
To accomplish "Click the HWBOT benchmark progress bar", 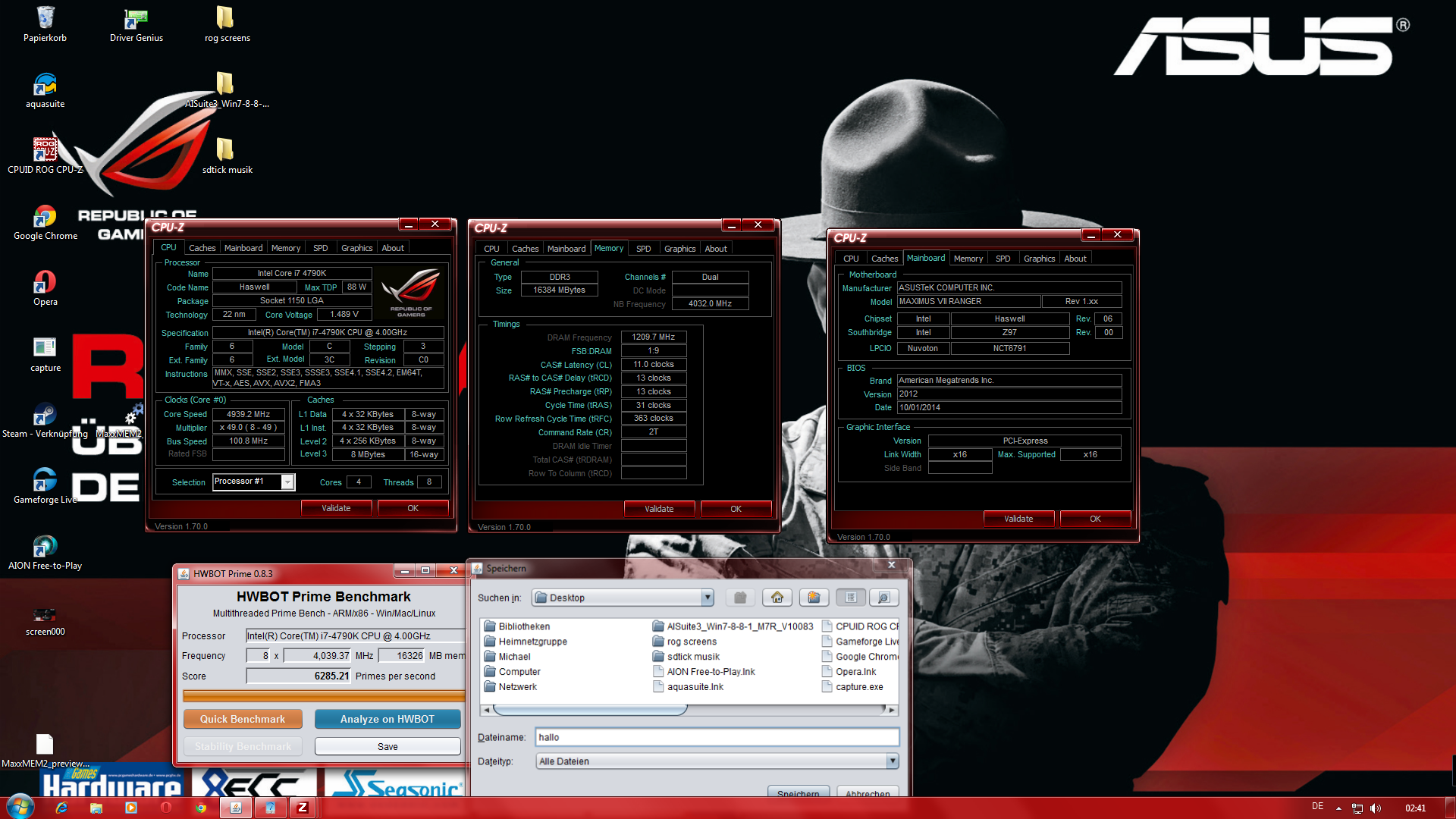I will point(323,695).
